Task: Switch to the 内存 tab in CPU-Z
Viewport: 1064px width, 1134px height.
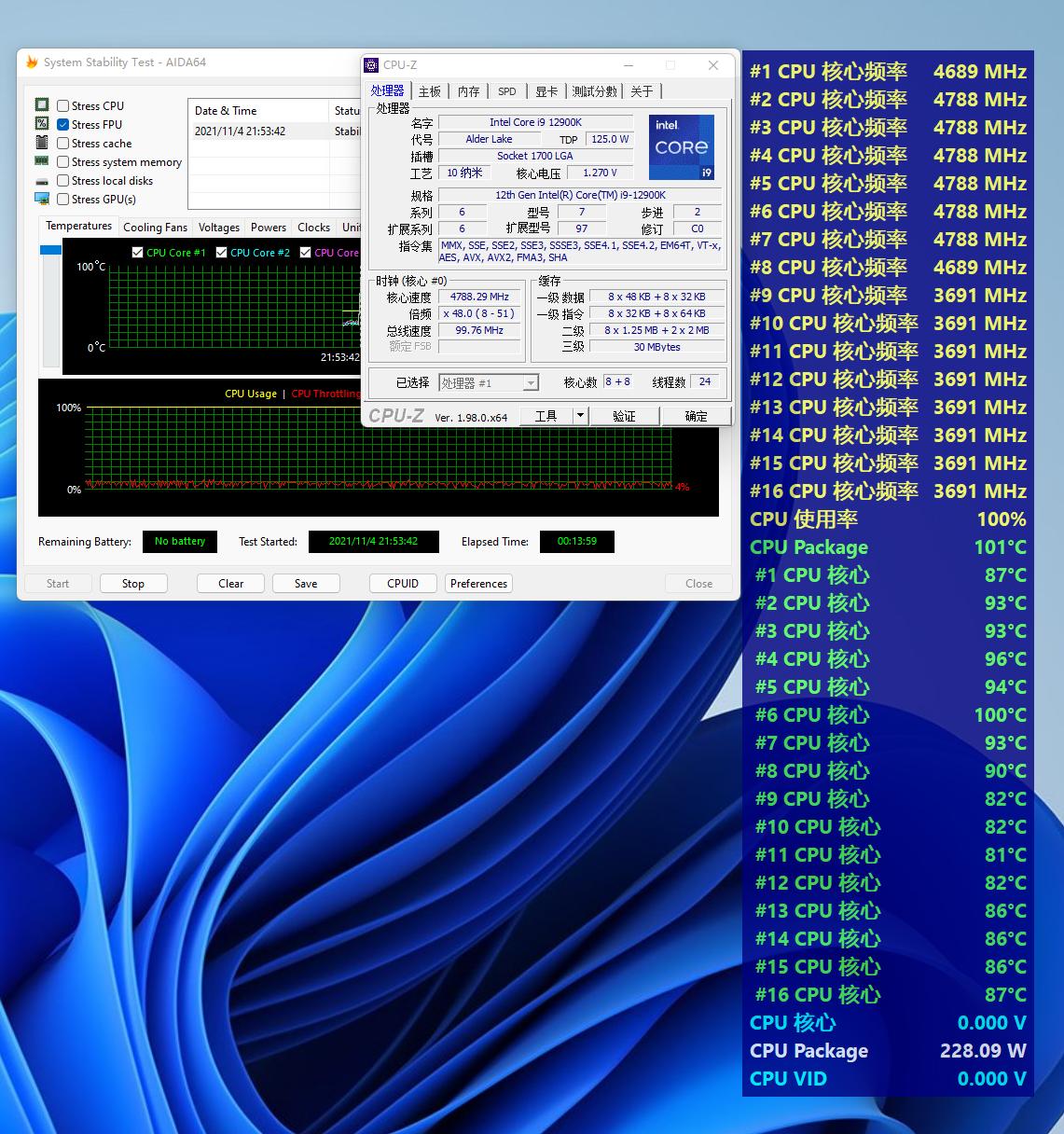Action: coord(468,90)
